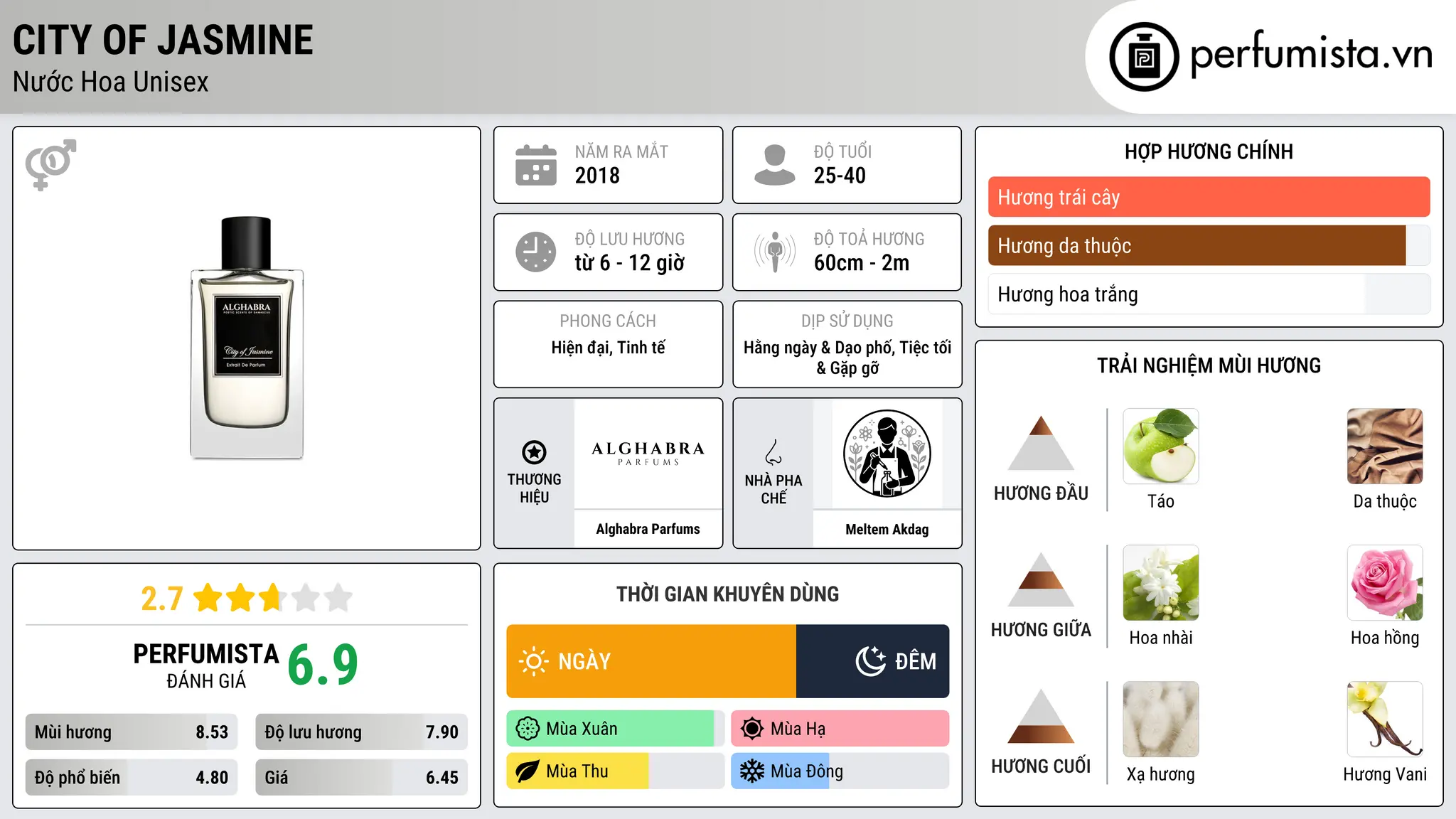1456x819 pixels.
Task: Click the nose icon above Nhà pha chế
Action: pos(773,452)
